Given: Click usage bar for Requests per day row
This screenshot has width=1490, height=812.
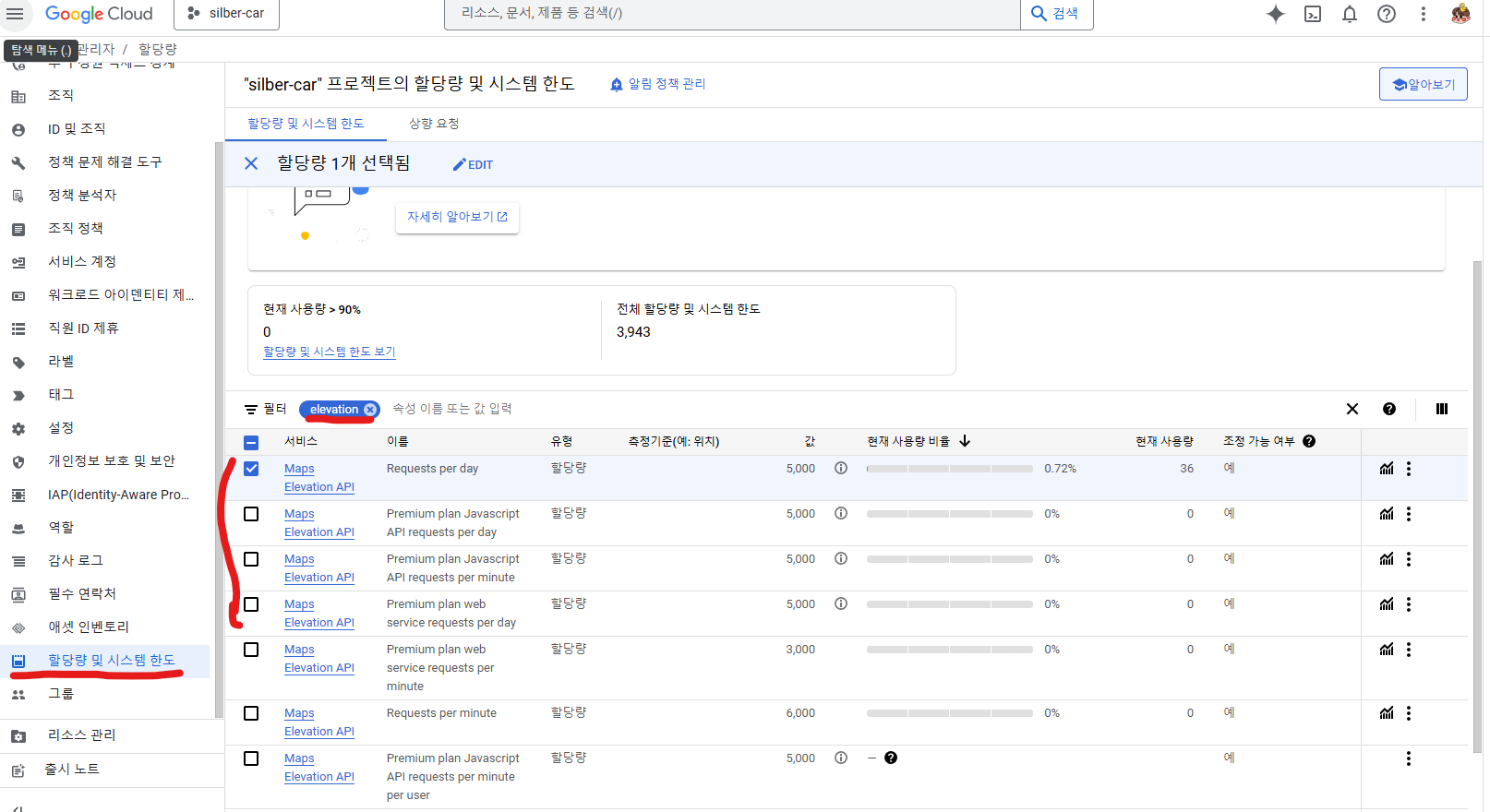Looking at the screenshot, I should coord(949,469).
